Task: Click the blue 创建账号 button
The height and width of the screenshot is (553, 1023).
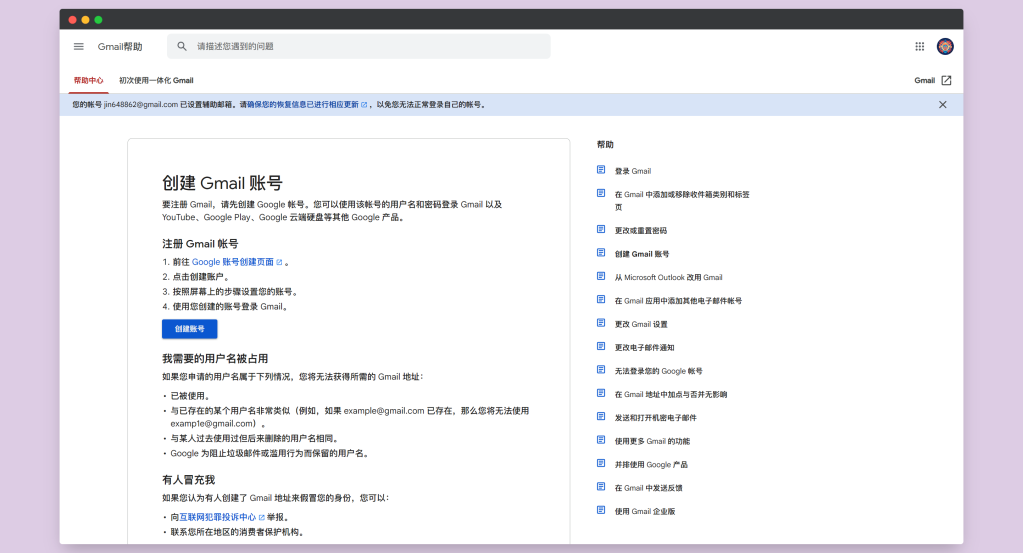Action: [x=189, y=329]
